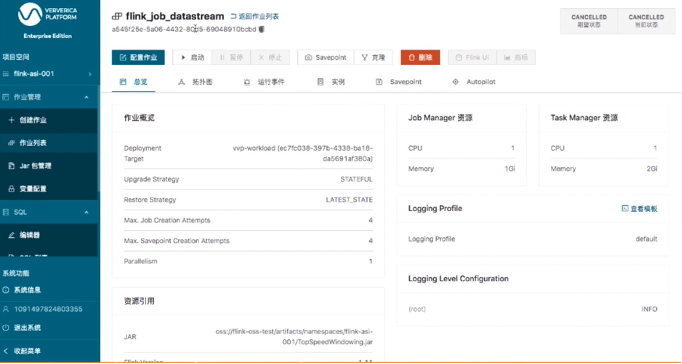
Task: Collapse the 作业管理 menu section
Action: [x=86, y=97]
